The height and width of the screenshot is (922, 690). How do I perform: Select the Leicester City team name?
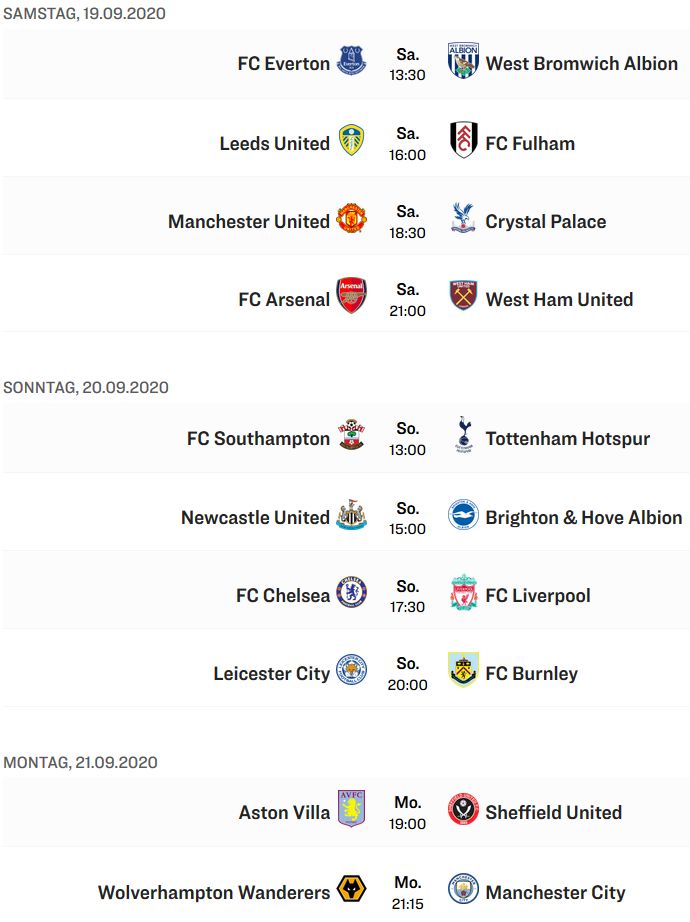[x=271, y=673]
